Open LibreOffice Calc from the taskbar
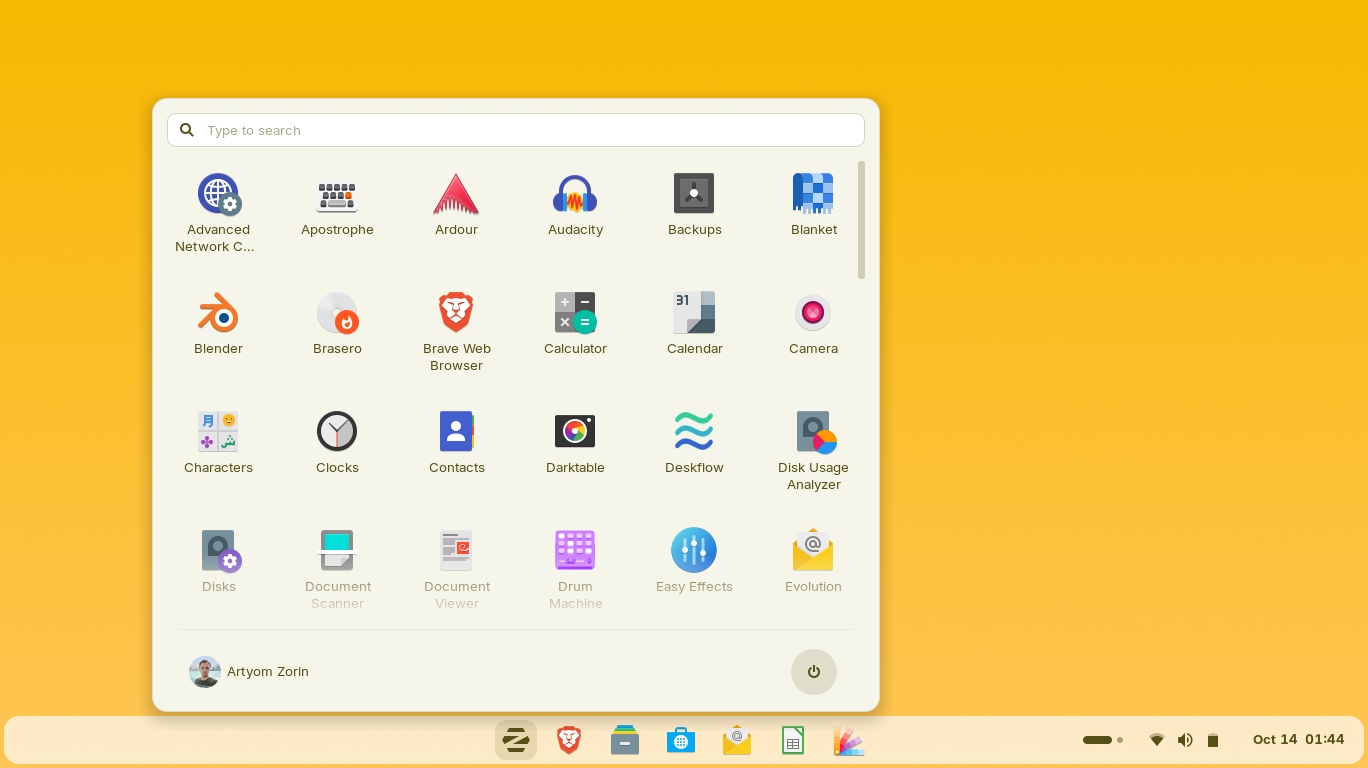Image resolution: width=1368 pixels, height=768 pixels. click(792, 740)
